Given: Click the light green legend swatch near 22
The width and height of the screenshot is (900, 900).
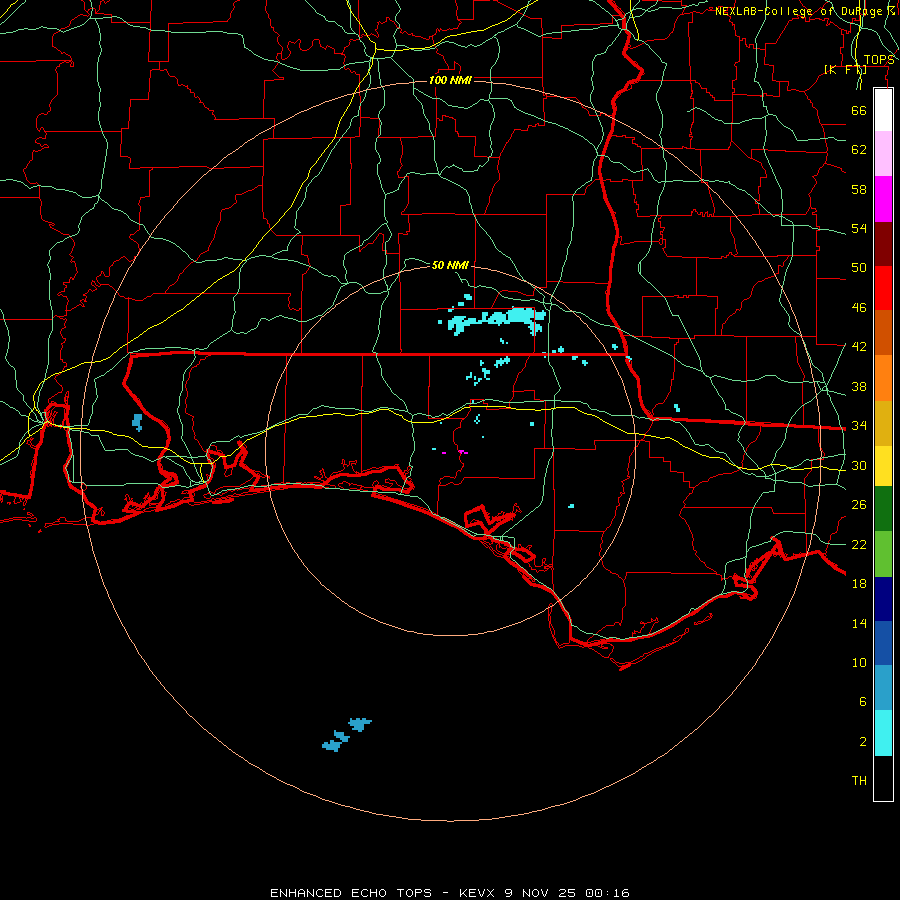Looking at the screenshot, I should pos(883,554).
